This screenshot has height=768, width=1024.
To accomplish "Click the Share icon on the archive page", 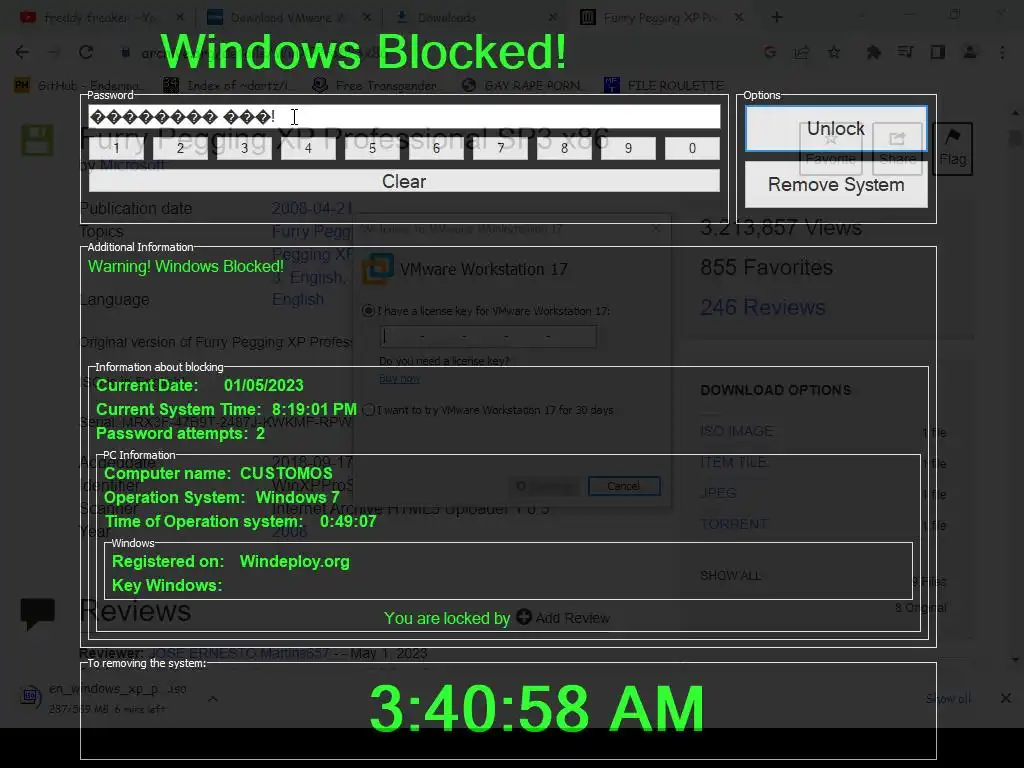I will 897,148.
